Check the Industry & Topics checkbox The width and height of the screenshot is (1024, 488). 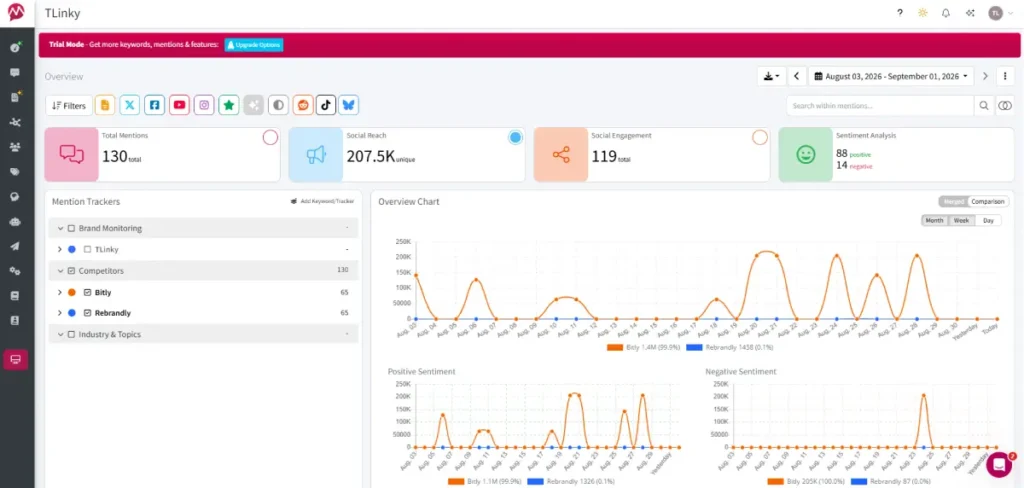pos(71,334)
